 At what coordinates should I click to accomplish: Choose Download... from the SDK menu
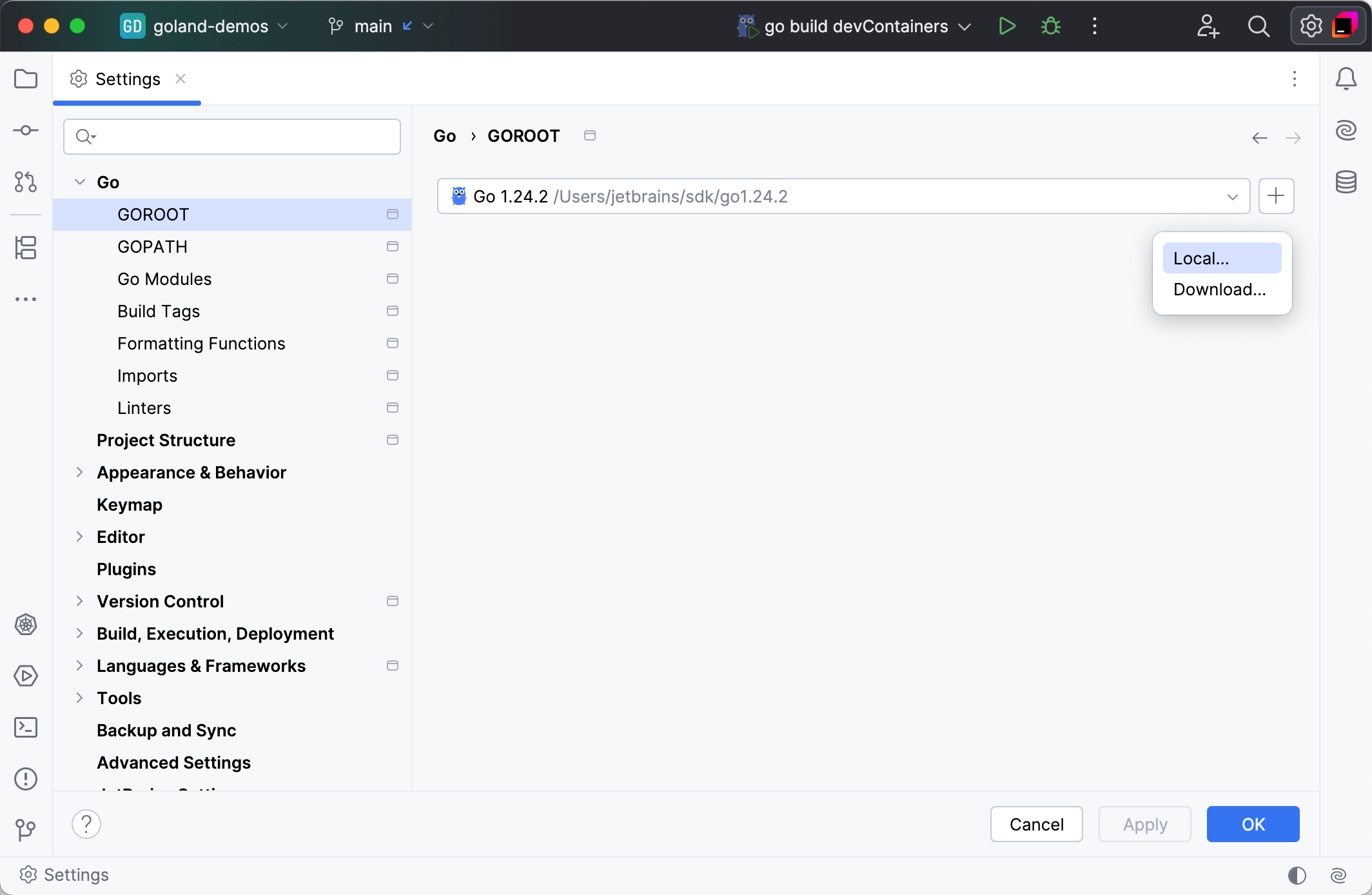(x=1219, y=289)
